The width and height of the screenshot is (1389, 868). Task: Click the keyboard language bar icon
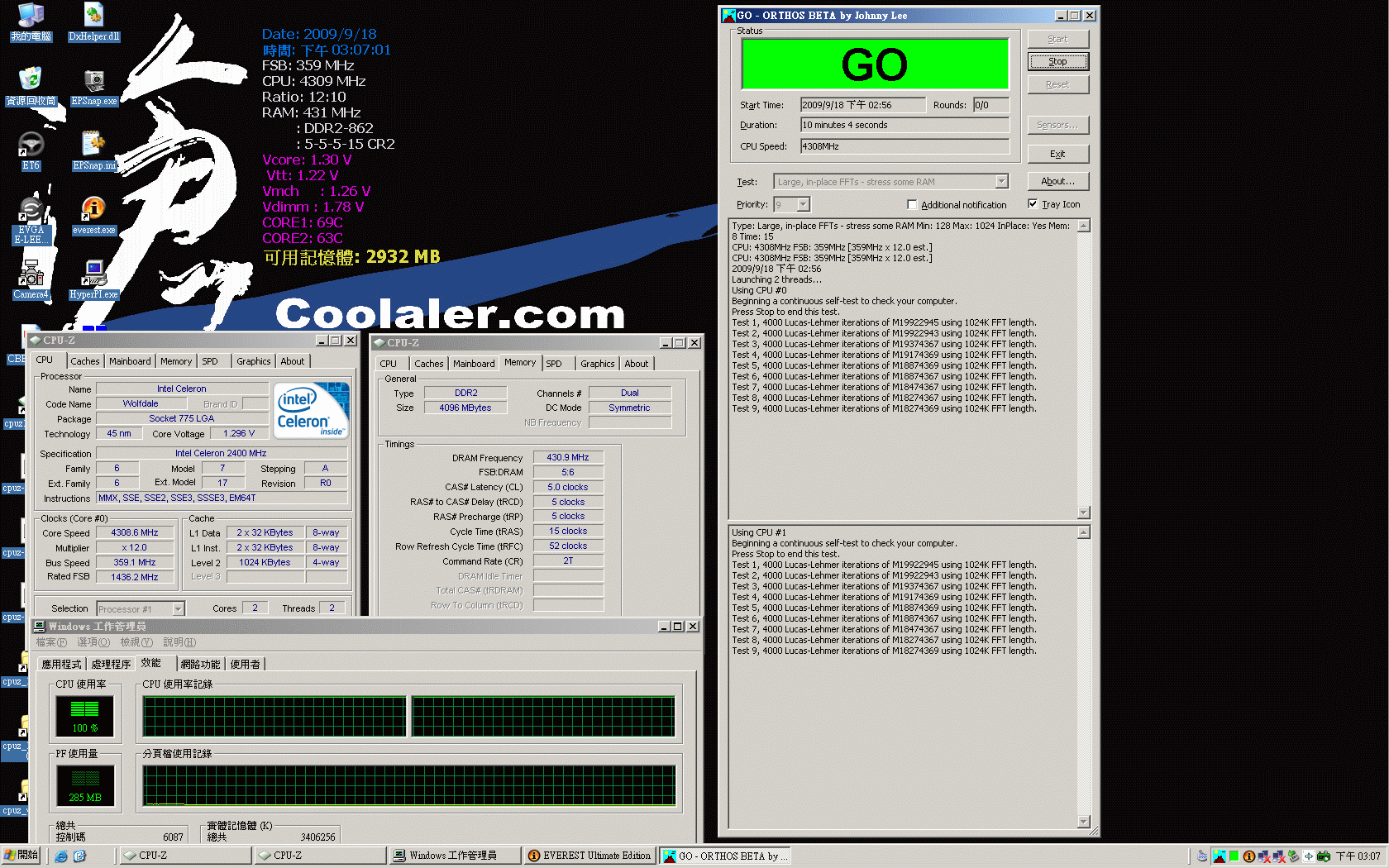(x=1202, y=856)
